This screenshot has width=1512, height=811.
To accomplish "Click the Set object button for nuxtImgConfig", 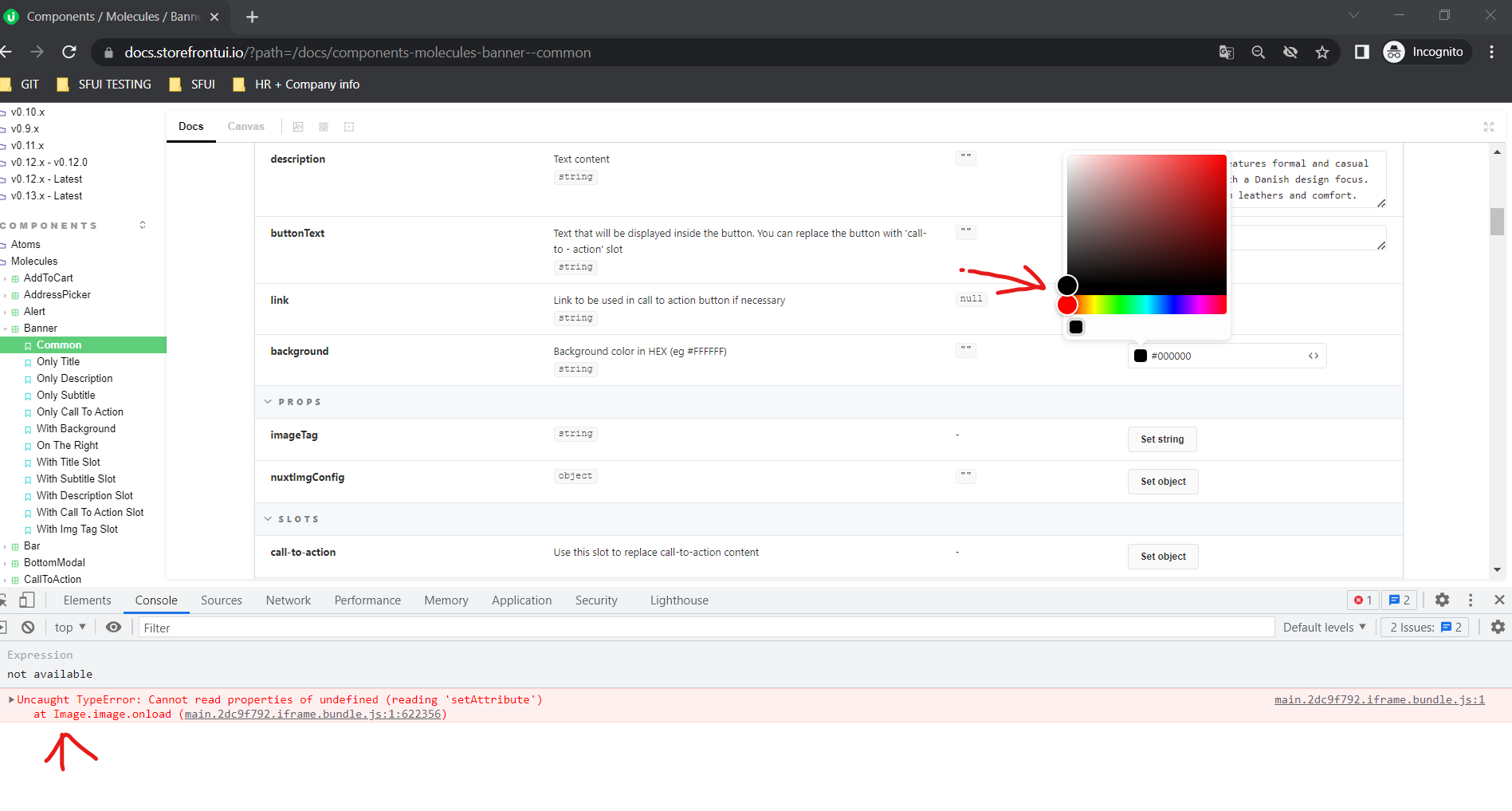I will pos(1162,481).
